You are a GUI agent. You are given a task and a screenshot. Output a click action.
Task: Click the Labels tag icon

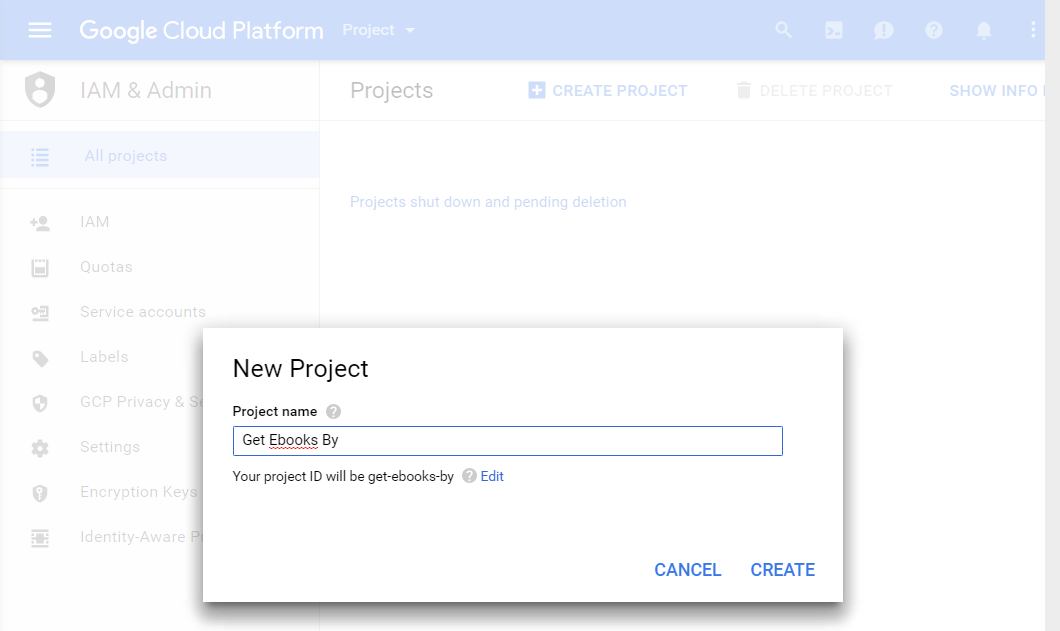(40, 357)
